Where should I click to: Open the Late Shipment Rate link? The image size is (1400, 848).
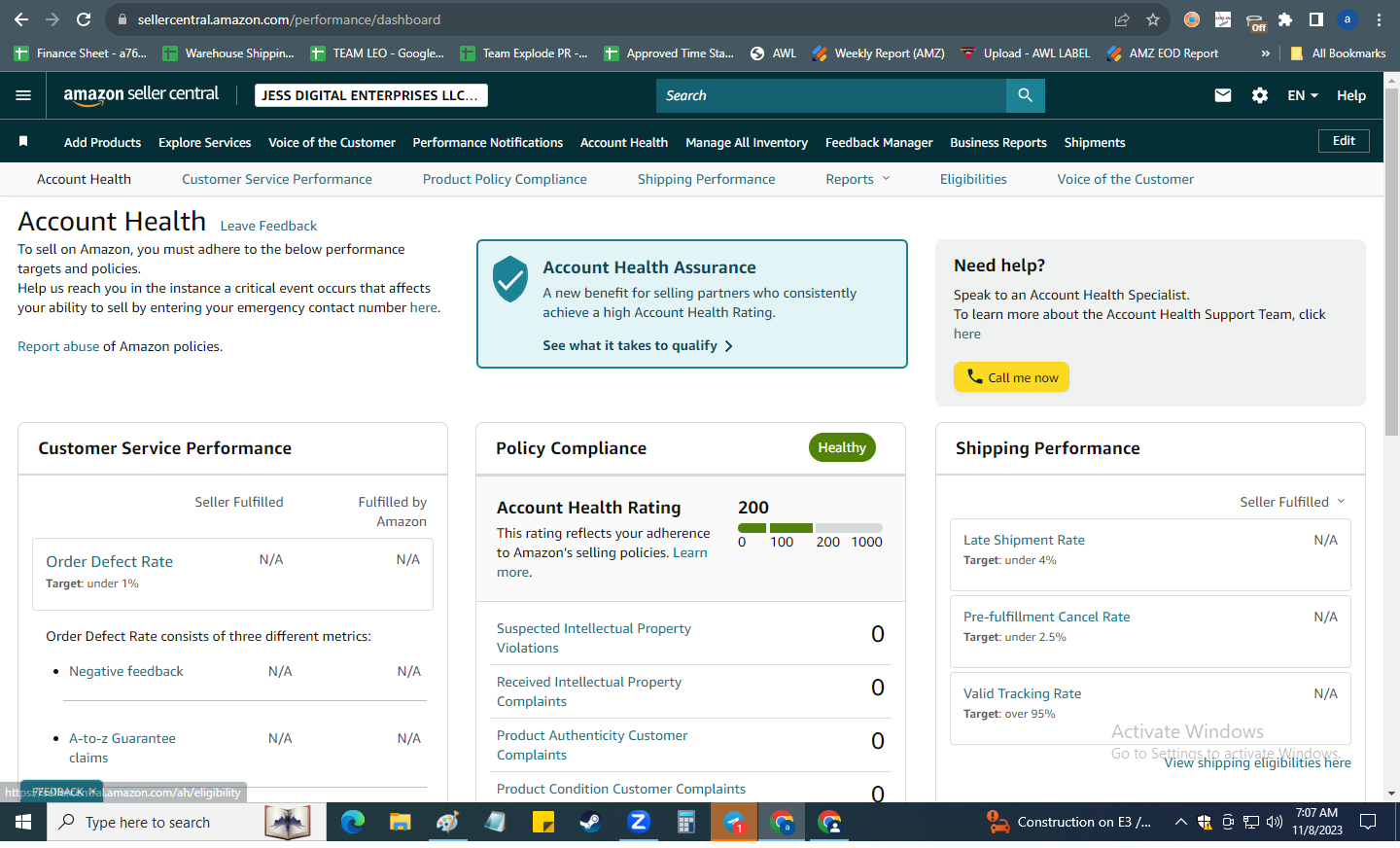tap(1024, 540)
